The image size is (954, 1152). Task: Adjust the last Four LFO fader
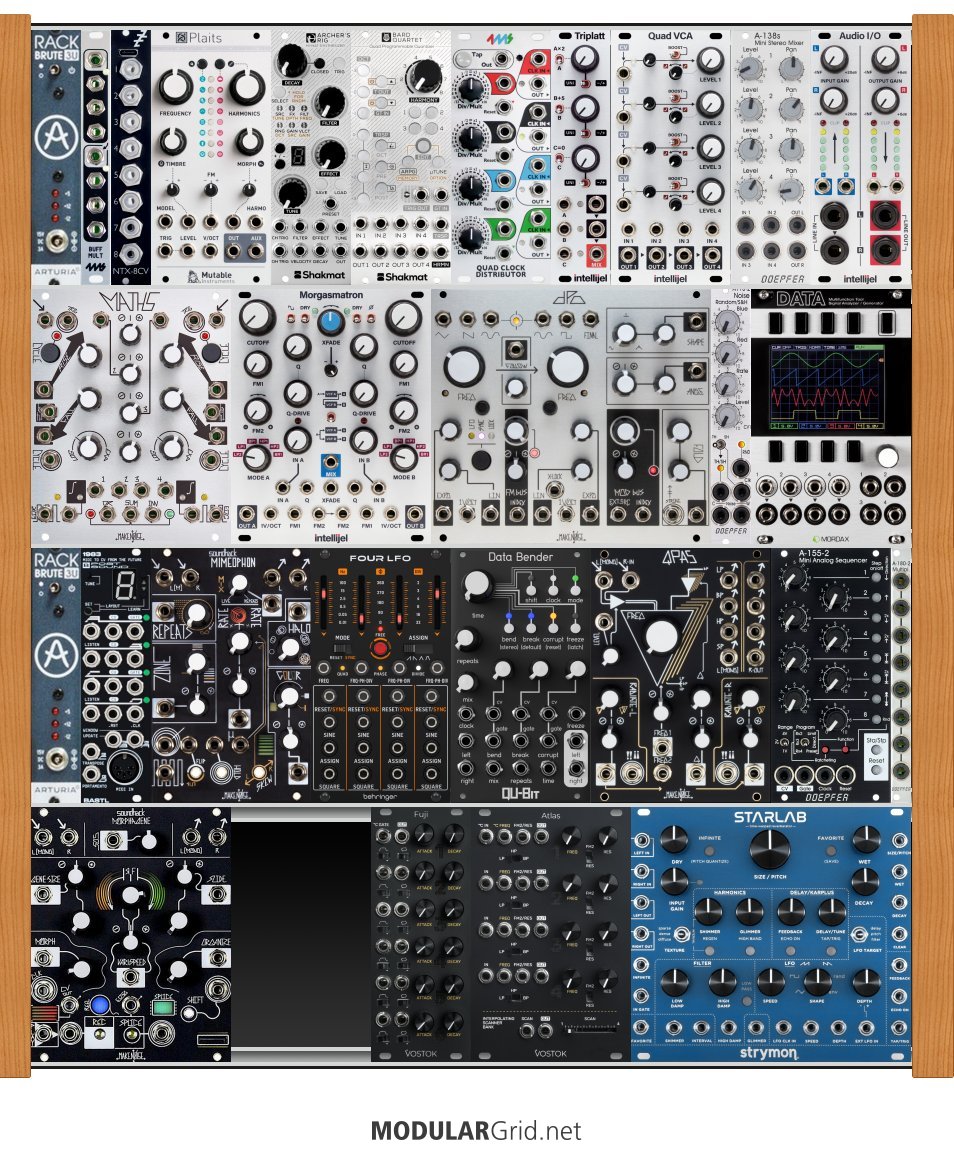pos(437,602)
